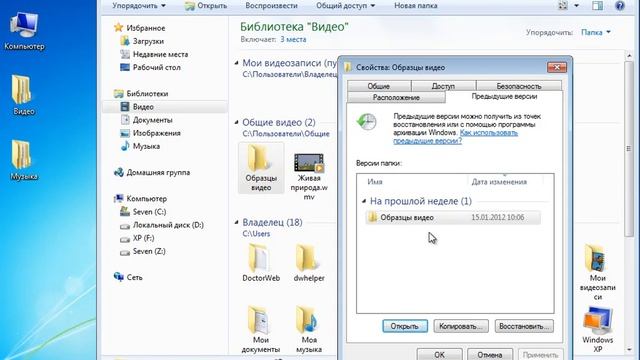Open the Изображения library
Screen dimensions: 640x360
pyautogui.click(x=156, y=133)
